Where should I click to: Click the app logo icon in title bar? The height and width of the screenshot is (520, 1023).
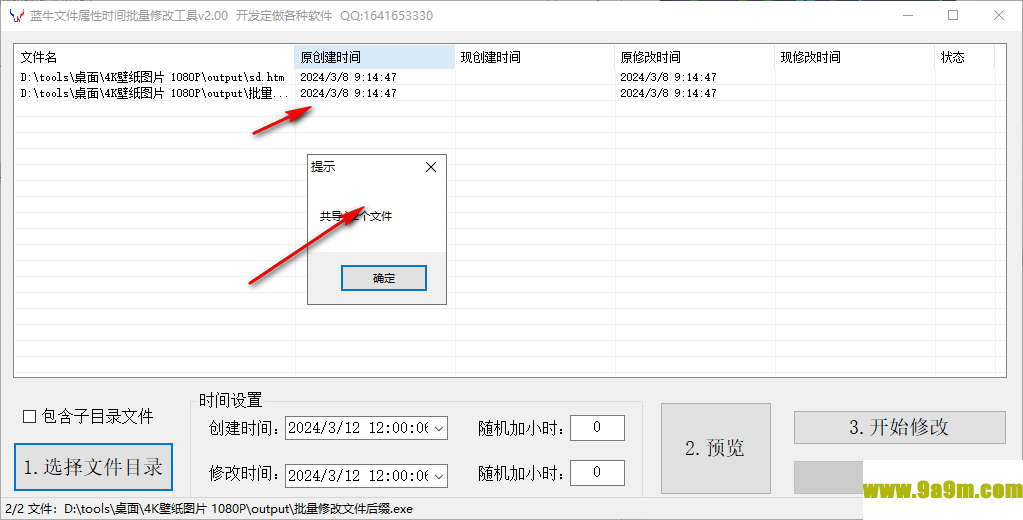(x=17, y=15)
